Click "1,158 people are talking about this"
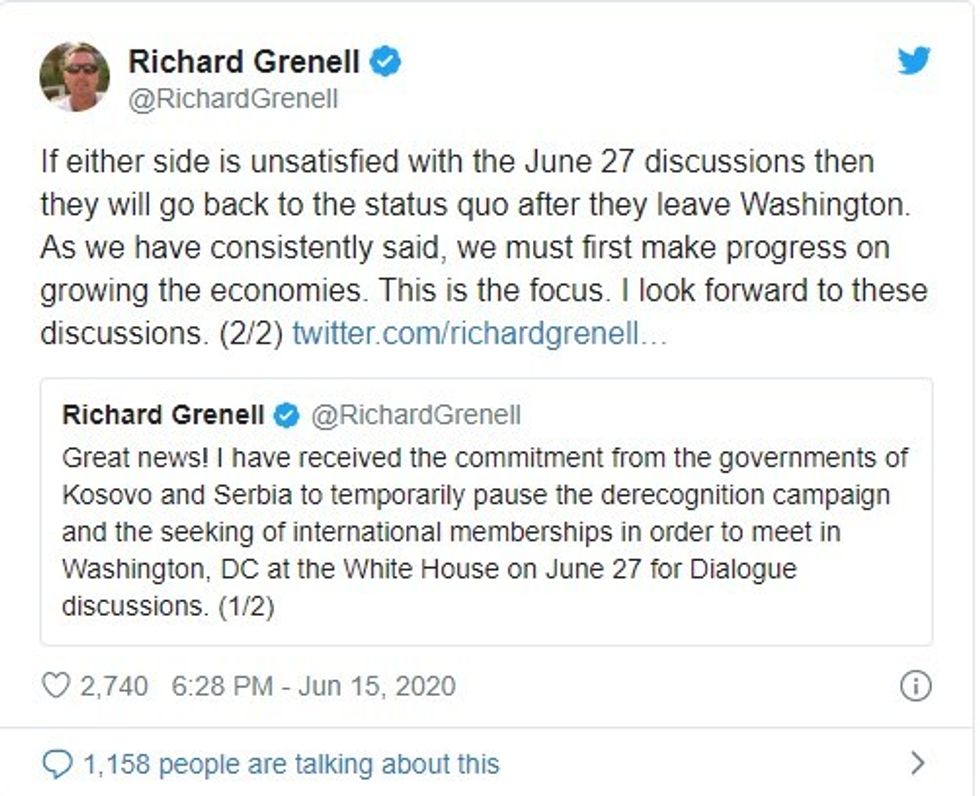 pyautogui.click(x=291, y=765)
